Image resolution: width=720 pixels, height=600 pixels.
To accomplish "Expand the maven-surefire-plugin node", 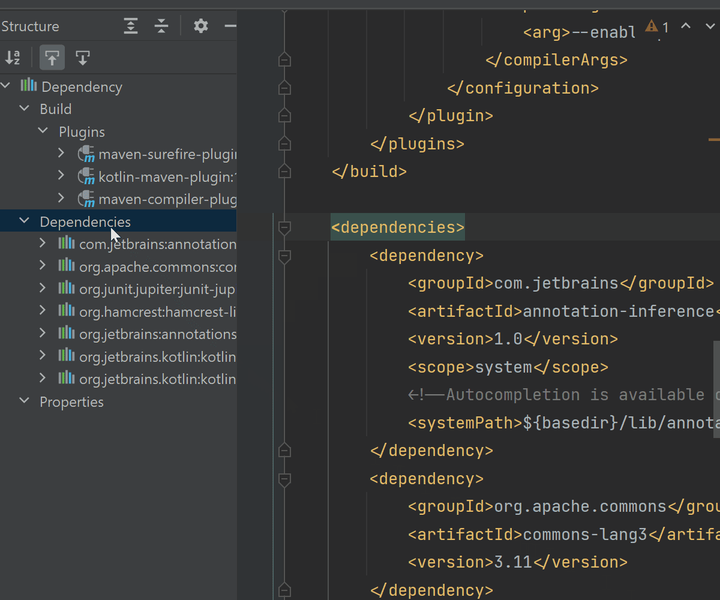I will [61, 153].
